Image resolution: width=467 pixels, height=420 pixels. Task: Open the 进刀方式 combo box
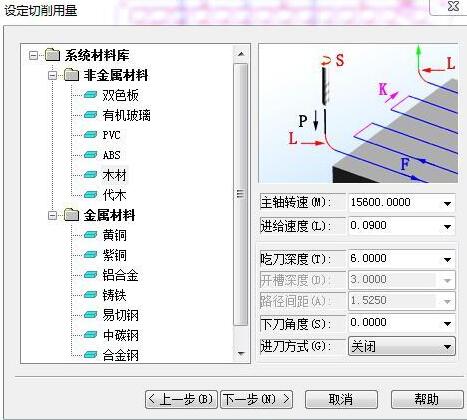402,346
